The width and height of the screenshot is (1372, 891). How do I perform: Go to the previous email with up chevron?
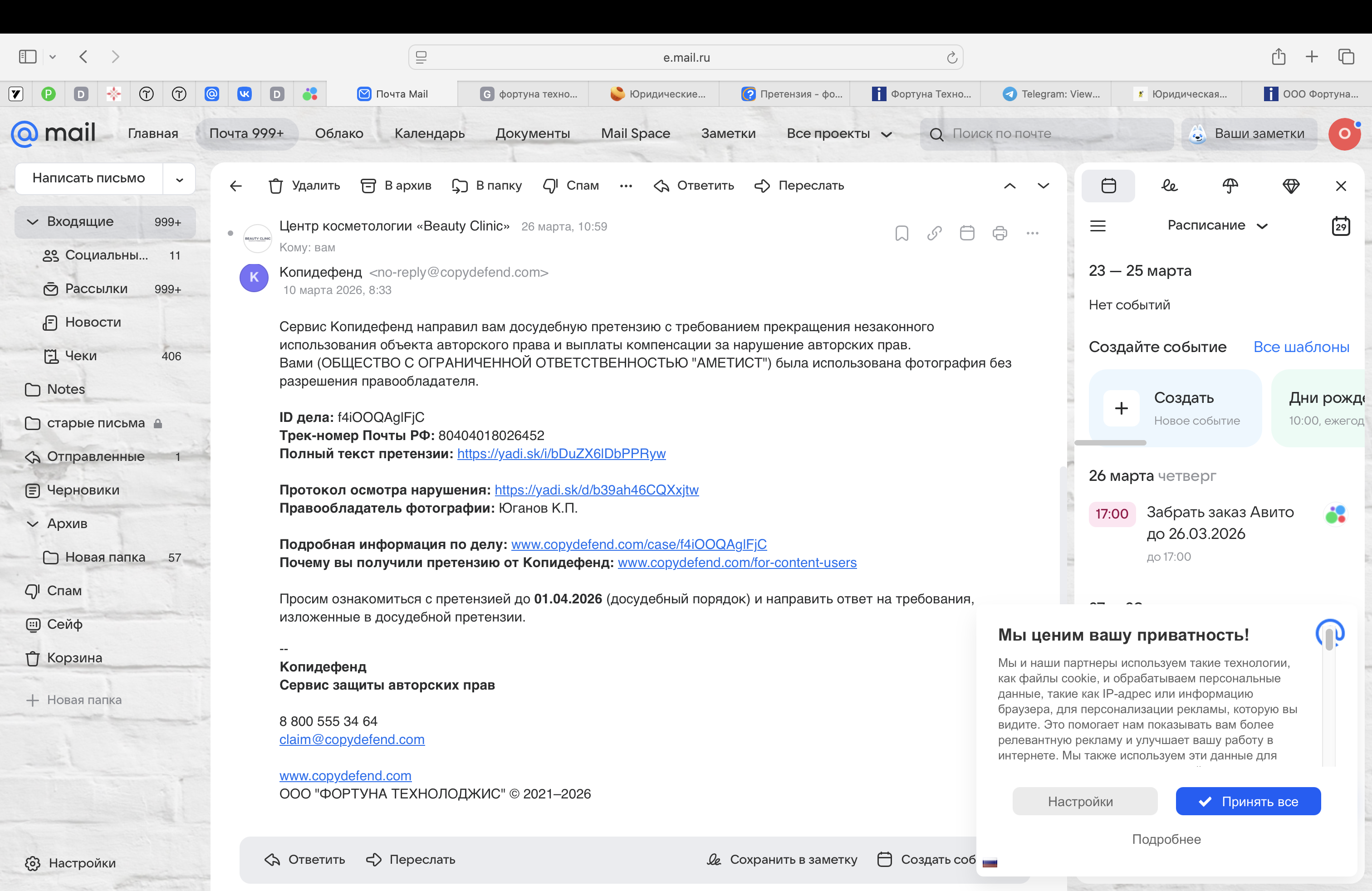click(x=1010, y=186)
